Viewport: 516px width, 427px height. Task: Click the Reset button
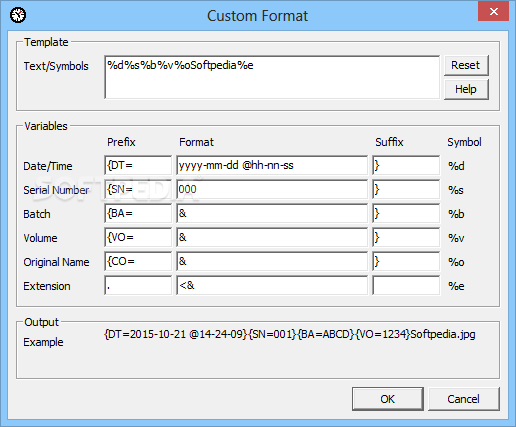(x=466, y=65)
